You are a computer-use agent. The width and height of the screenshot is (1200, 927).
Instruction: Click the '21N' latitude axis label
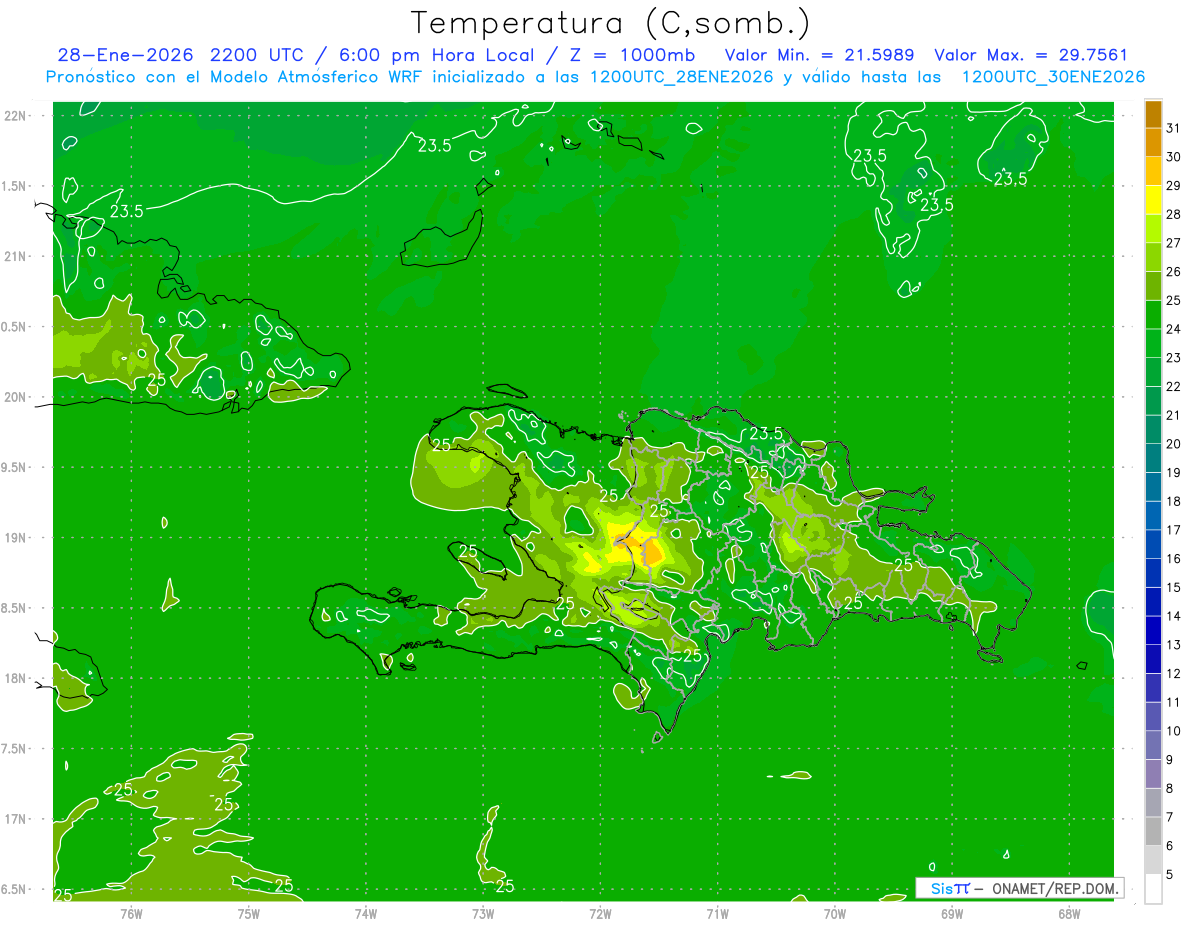15,256
